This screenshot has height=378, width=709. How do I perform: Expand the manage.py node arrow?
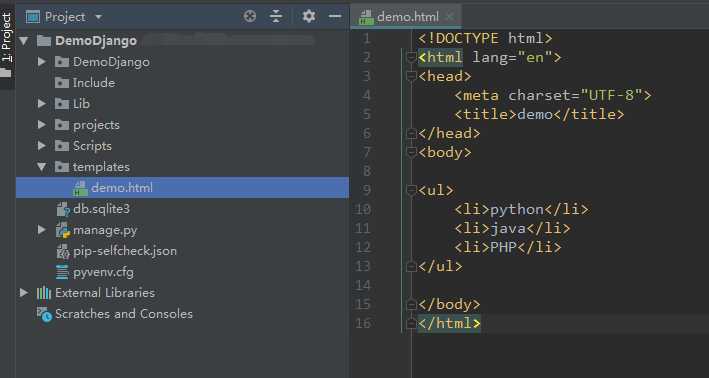pyautogui.click(x=42, y=230)
